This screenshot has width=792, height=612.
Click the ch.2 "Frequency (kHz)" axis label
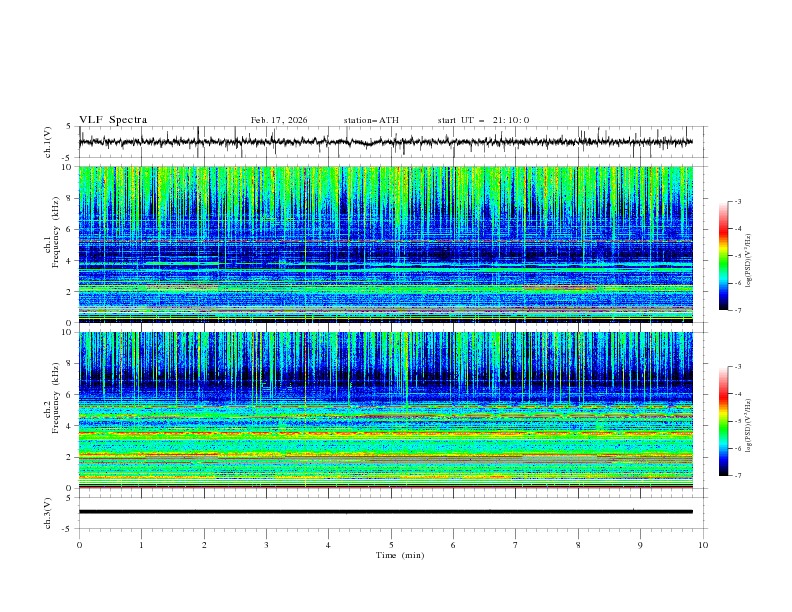pos(56,397)
